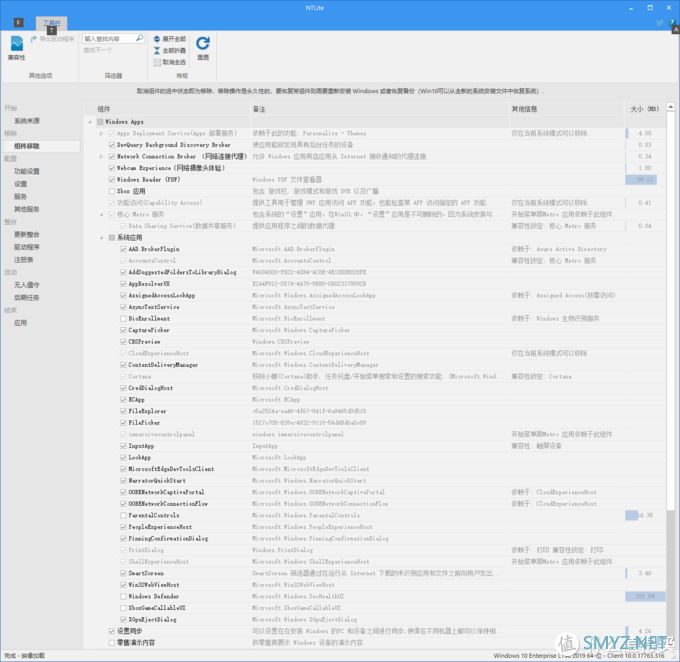Sort by the 其他信息 column header
Image resolution: width=680 pixels, height=662 pixels.
point(566,109)
